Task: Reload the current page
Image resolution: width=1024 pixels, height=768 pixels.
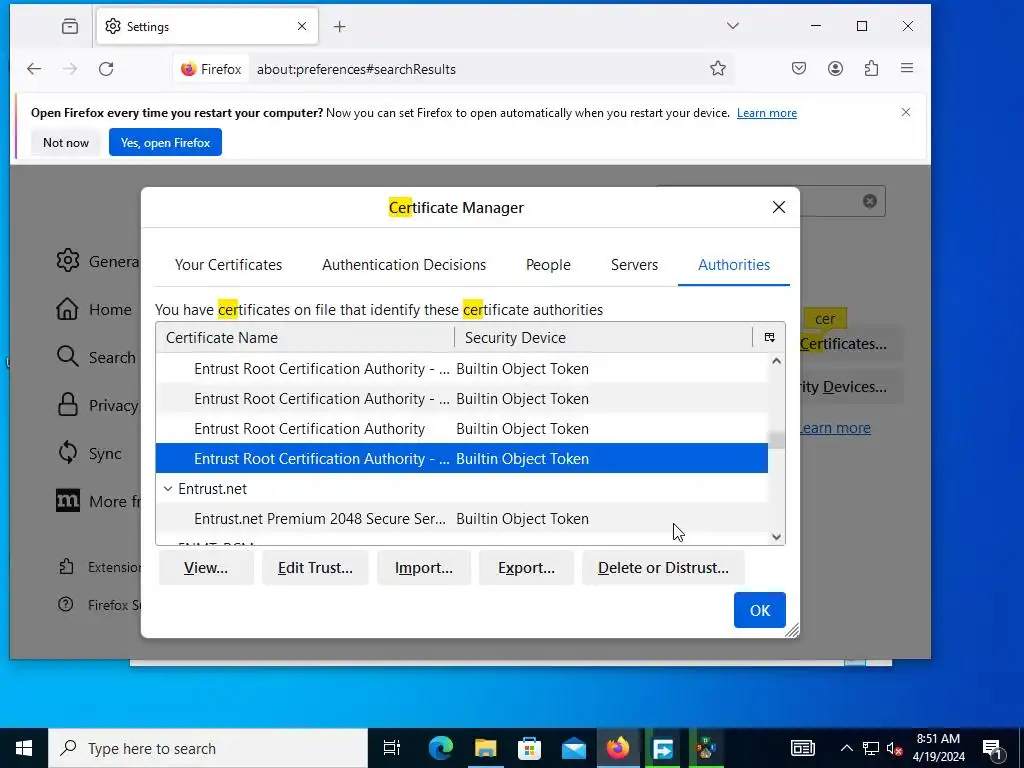Action: (106, 69)
